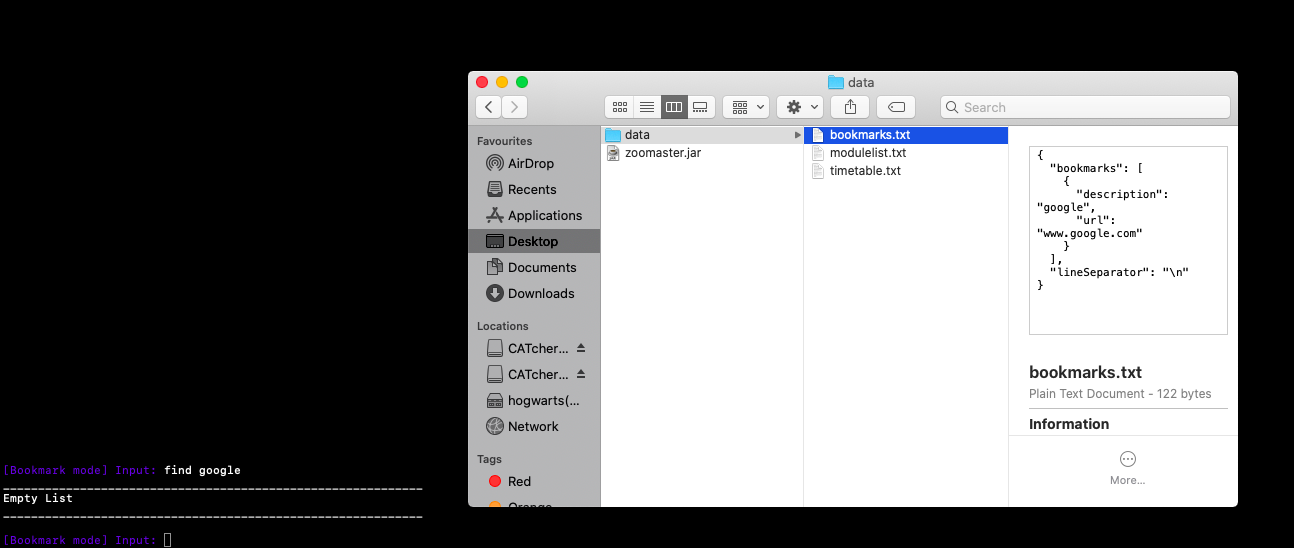Click the bookmarks.txt preview thumbnail
Viewport: 1294px width, 548px height.
1128,240
